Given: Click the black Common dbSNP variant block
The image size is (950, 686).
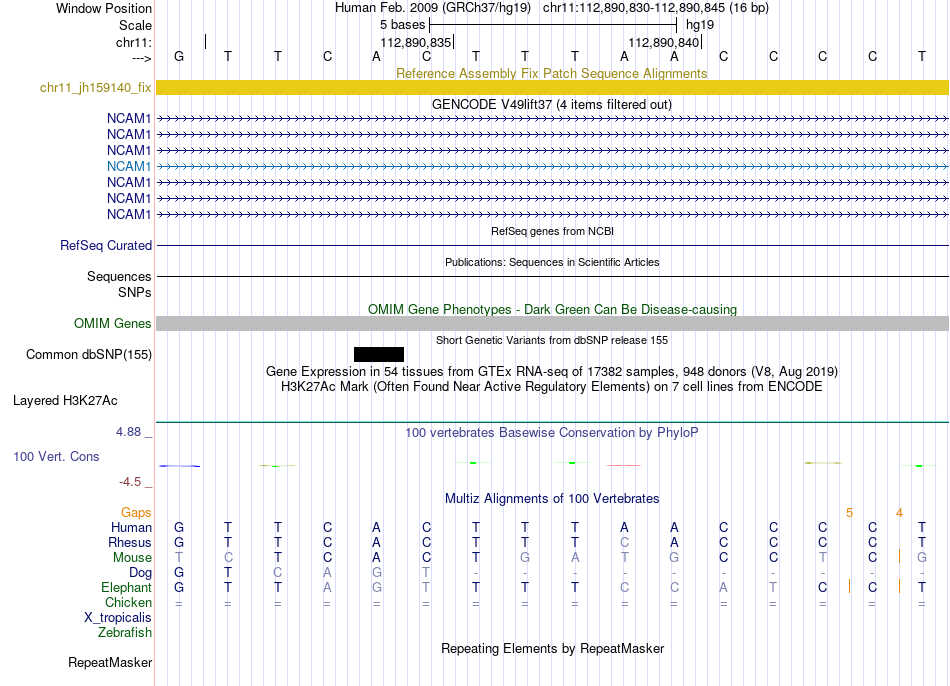Looking at the screenshot, I should [379, 355].
